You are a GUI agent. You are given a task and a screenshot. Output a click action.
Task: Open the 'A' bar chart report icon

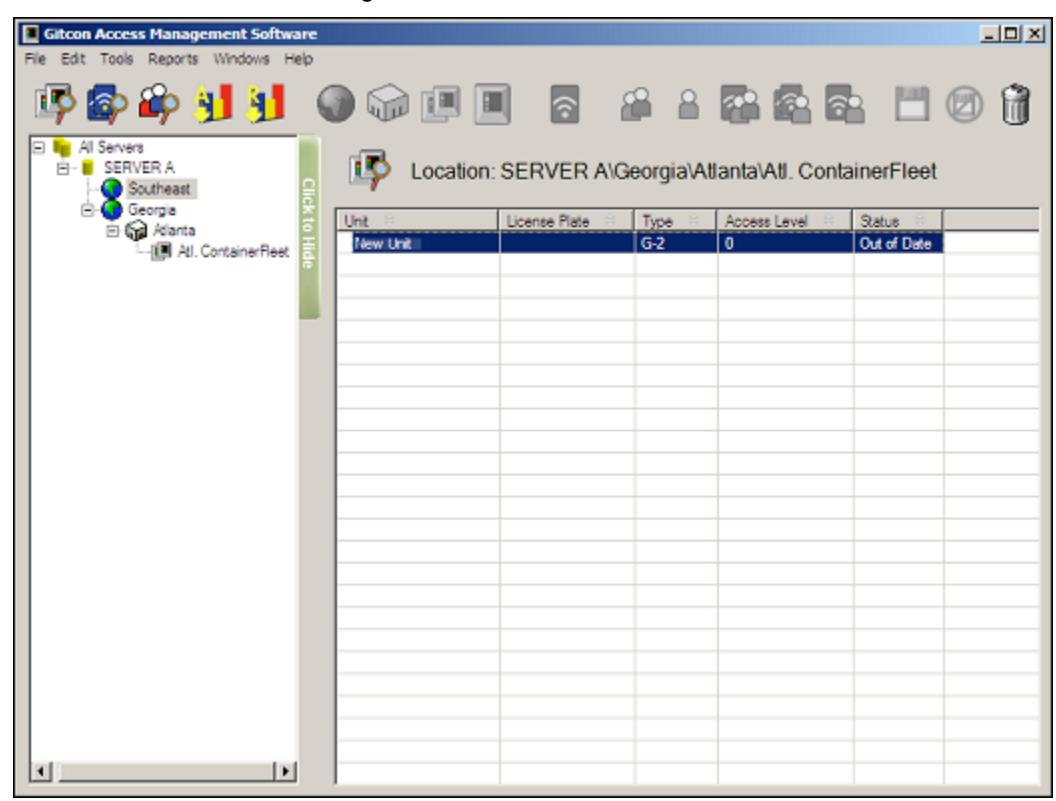213,103
